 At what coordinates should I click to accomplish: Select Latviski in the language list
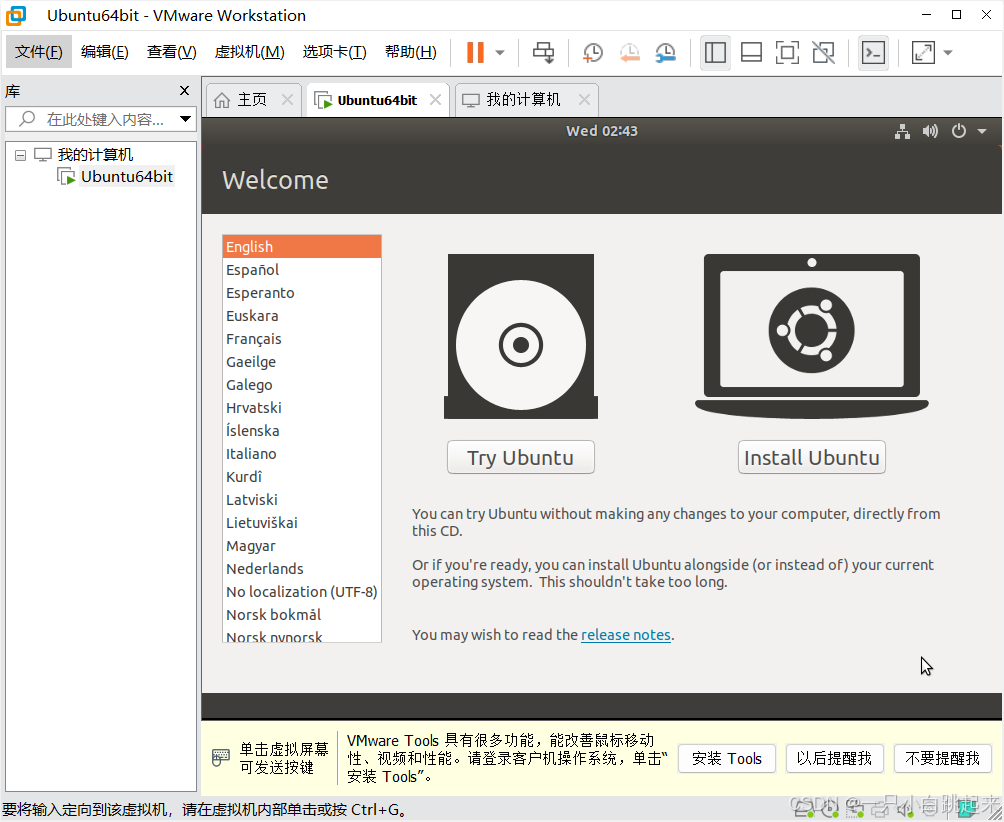[x=302, y=500]
